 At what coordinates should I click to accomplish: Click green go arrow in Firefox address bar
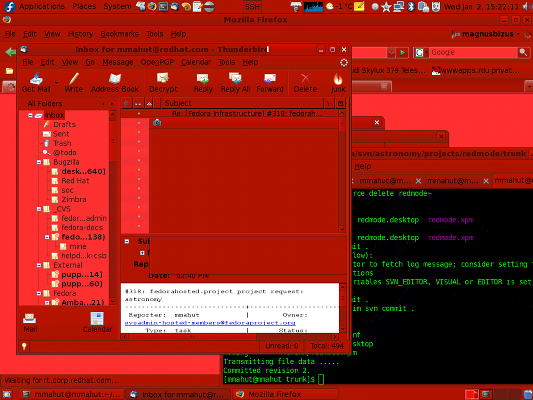[x=403, y=52]
